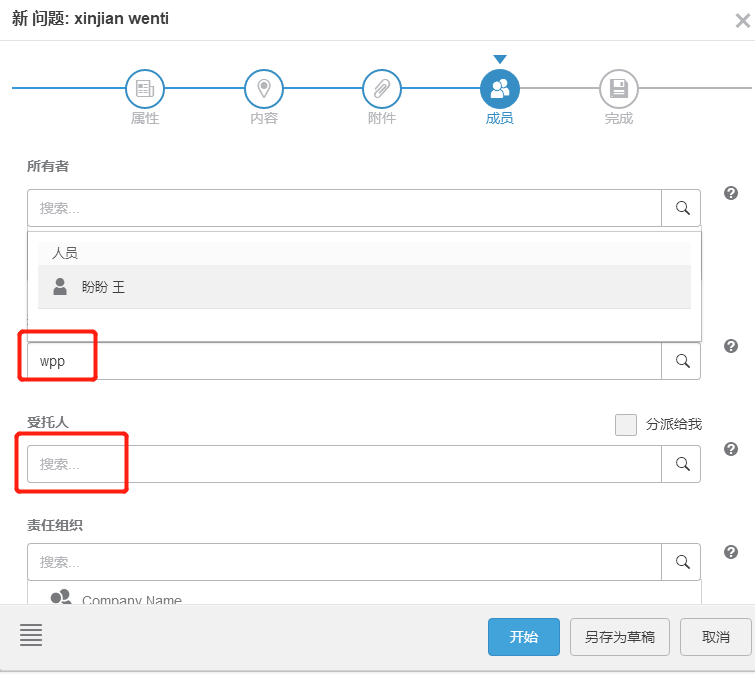The height and width of the screenshot is (676, 755).
Task: Open help icon beside 责任组织 field
Action: click(731, 552)
